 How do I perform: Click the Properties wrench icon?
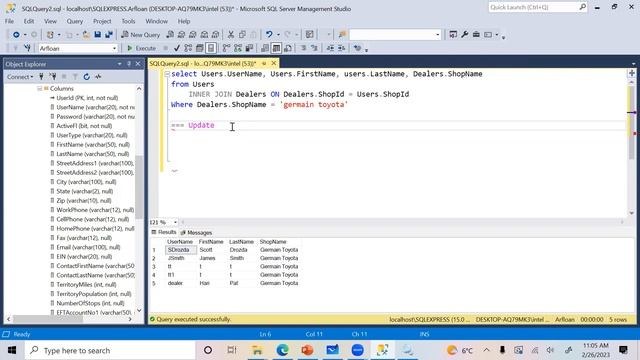point(464,35)
